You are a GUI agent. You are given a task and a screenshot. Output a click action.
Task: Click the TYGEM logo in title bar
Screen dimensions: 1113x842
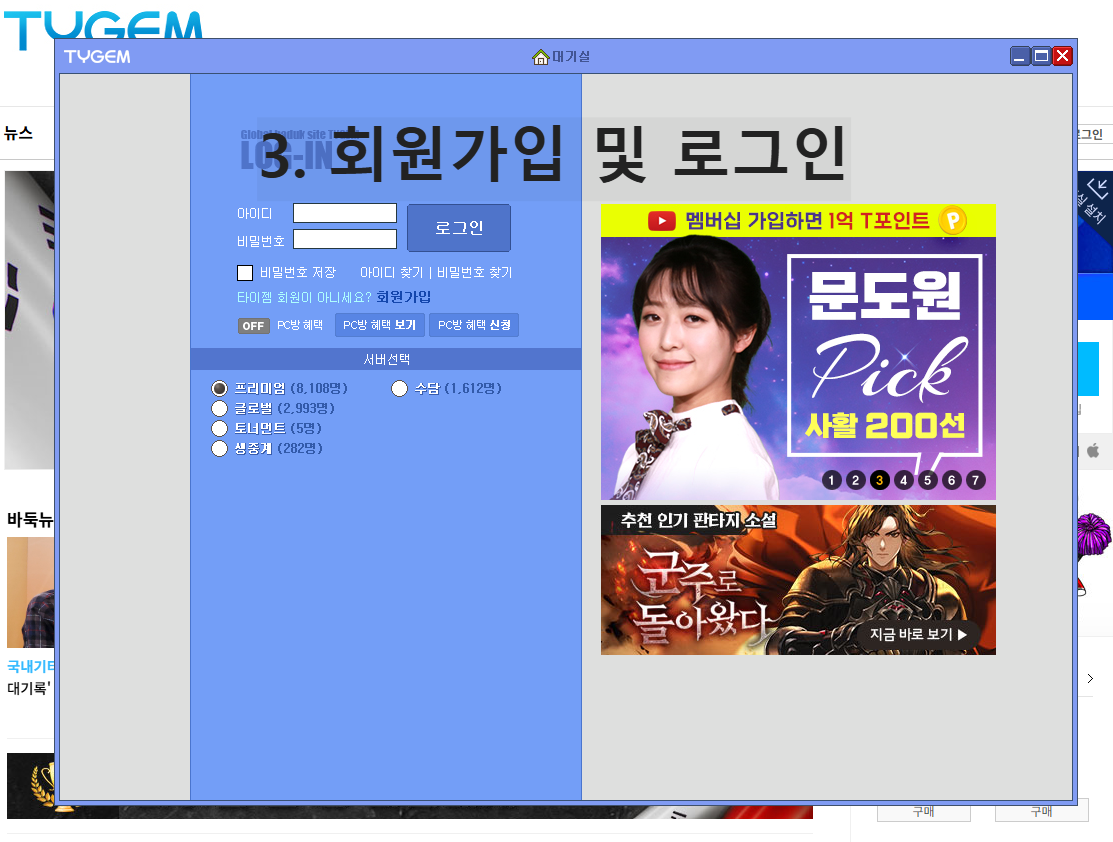click(97, 57)
